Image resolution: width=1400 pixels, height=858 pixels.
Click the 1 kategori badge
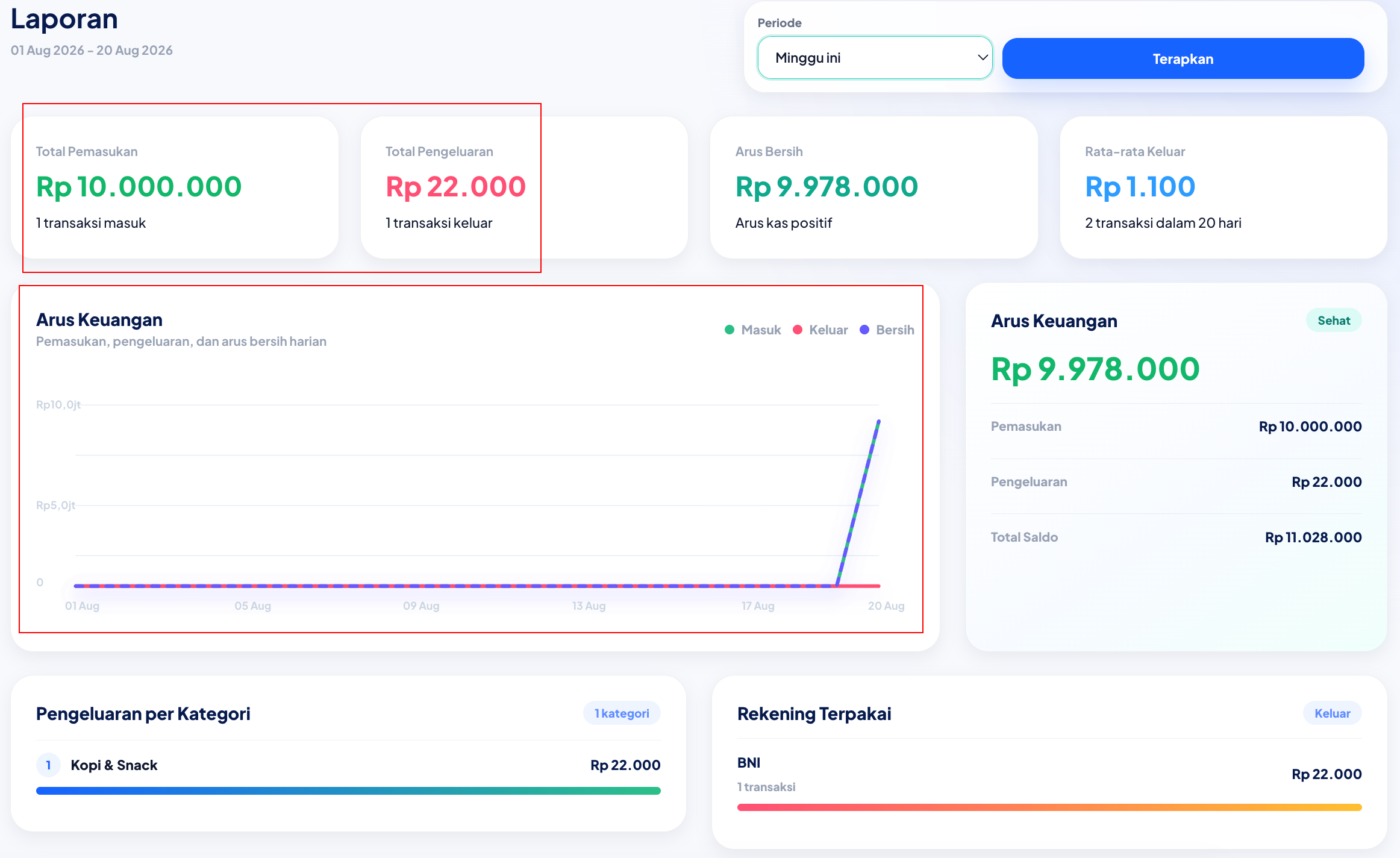[x=622, y=713]
